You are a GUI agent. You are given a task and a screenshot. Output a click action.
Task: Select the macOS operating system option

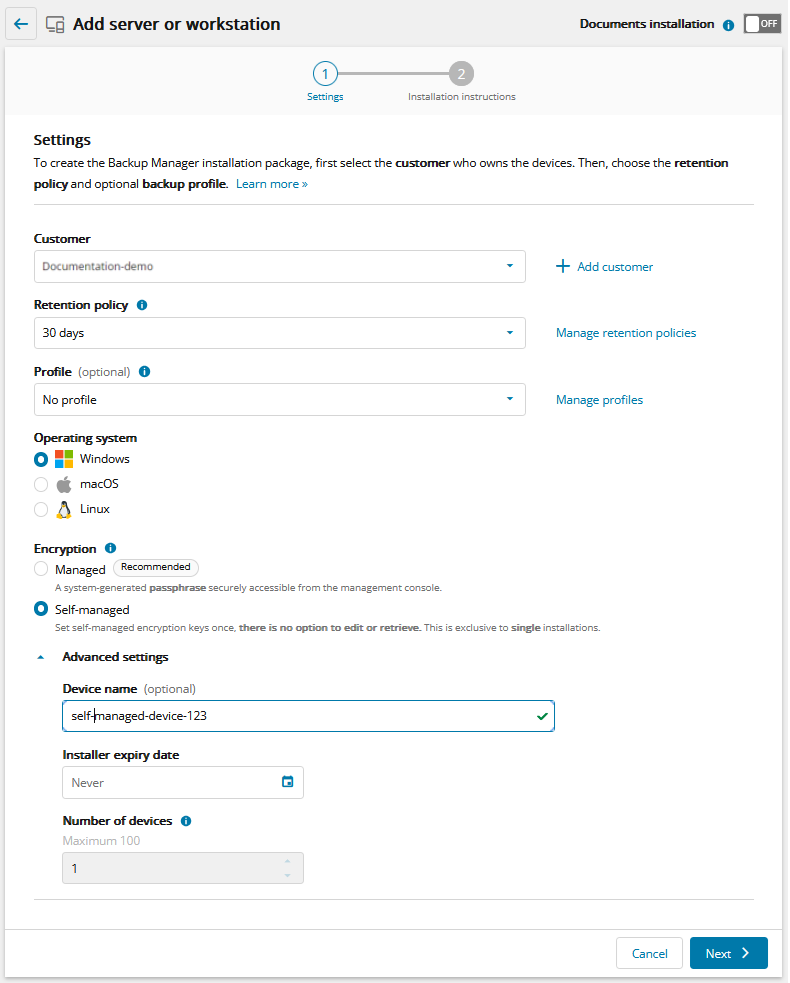click(41, 485)
